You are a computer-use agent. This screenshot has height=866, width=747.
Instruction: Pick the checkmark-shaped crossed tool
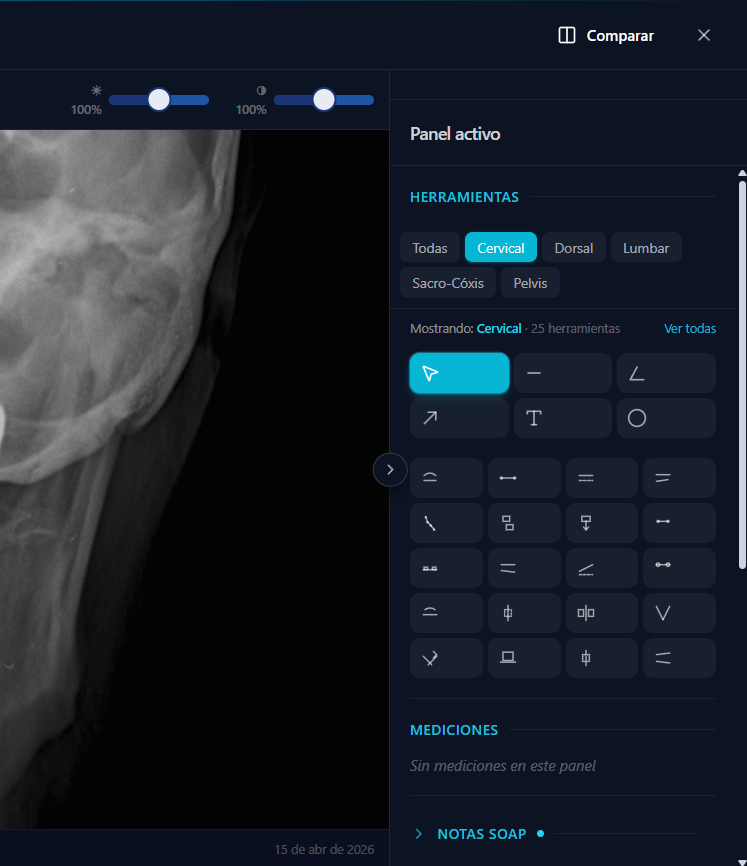point(446,658)
